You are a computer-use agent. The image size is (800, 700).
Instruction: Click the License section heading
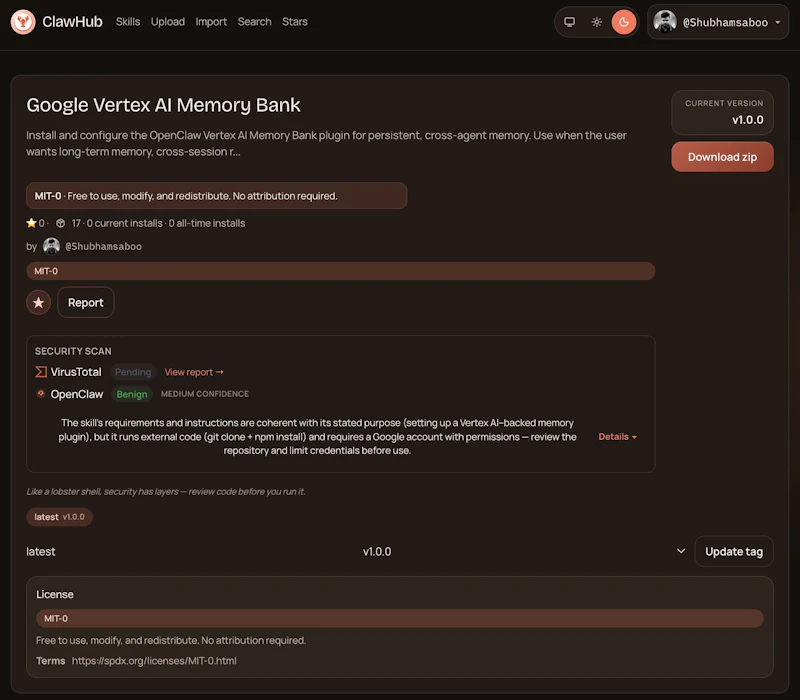[x=55, y=594]
